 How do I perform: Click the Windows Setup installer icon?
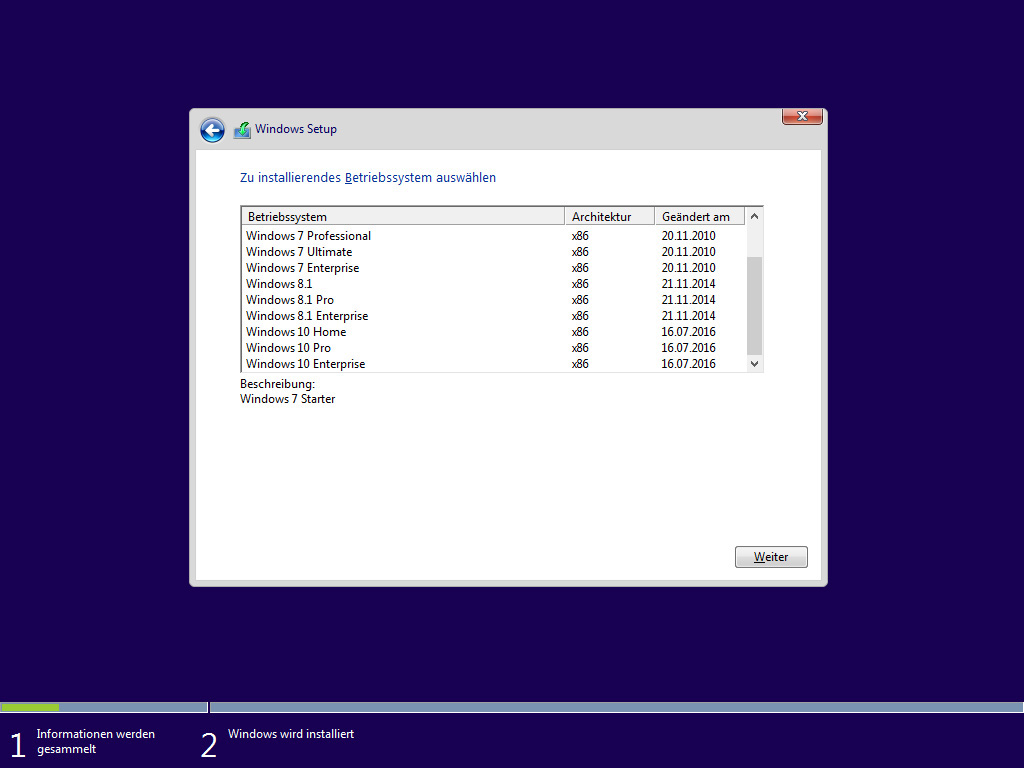point(242,130)
